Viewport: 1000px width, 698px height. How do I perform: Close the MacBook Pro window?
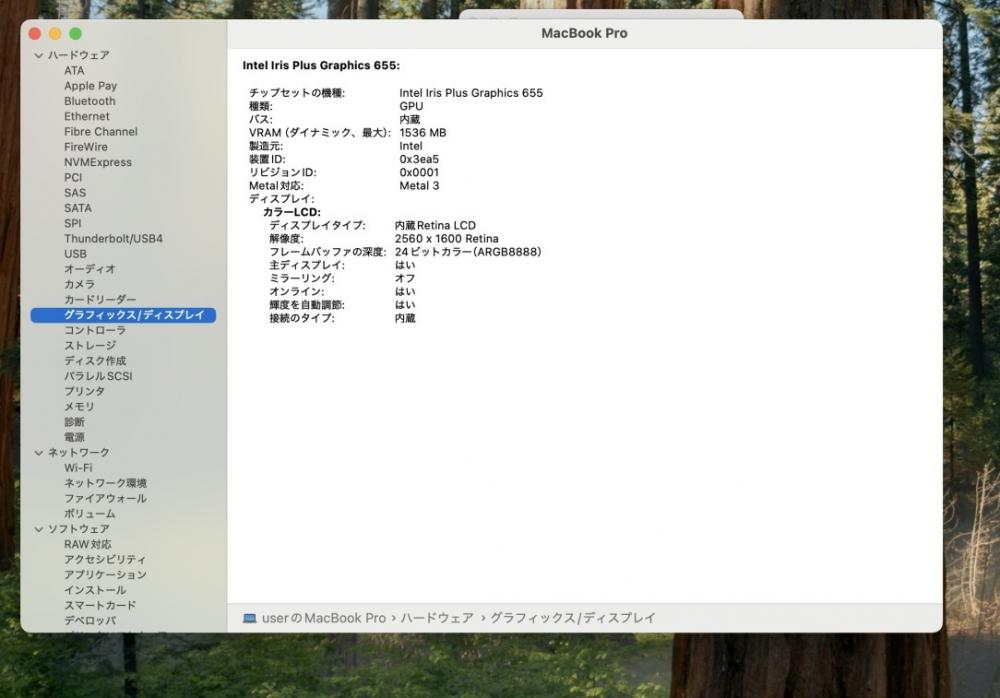[x=35, y=34]
